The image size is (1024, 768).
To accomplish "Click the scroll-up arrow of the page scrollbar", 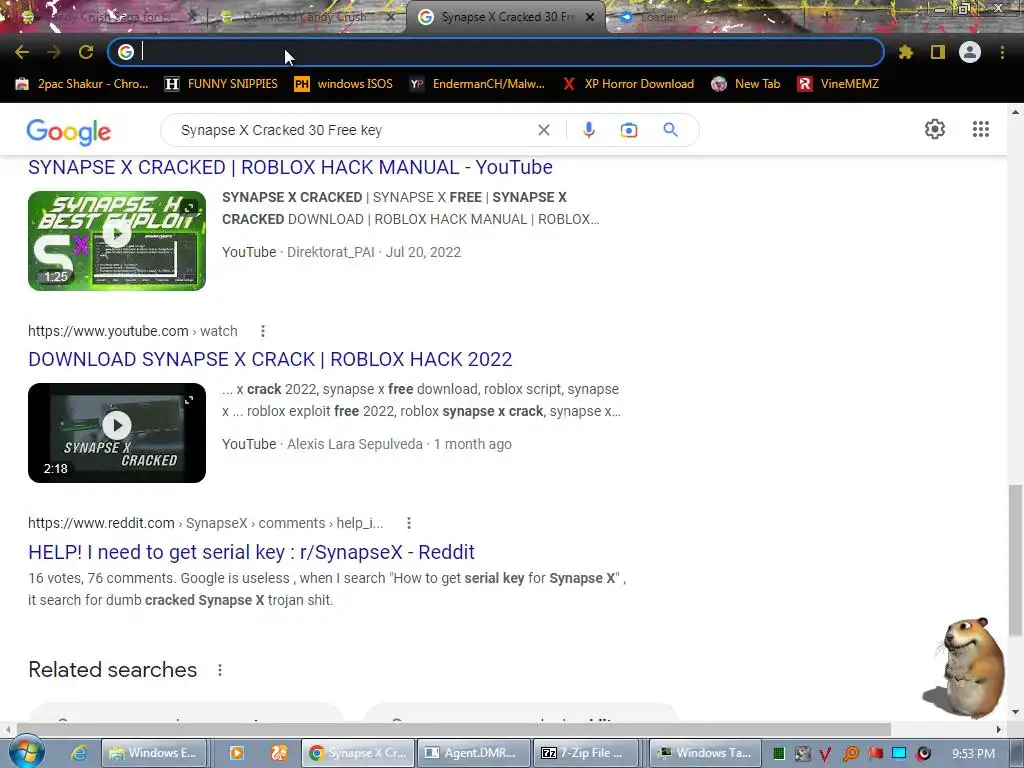I will [1016, 112].
